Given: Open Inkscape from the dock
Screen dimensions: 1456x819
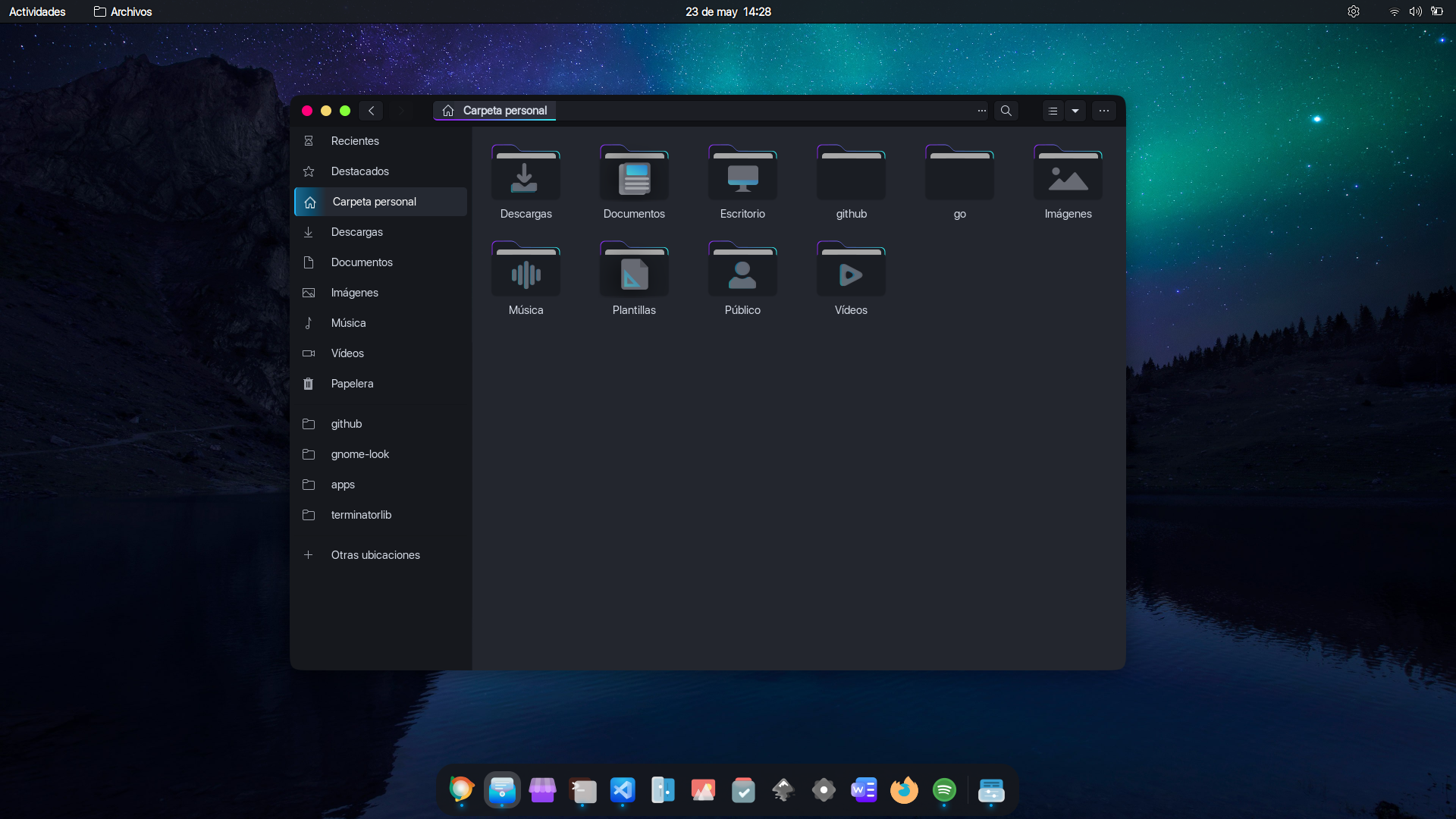Looking at the screenshot, I should [783, 790].
